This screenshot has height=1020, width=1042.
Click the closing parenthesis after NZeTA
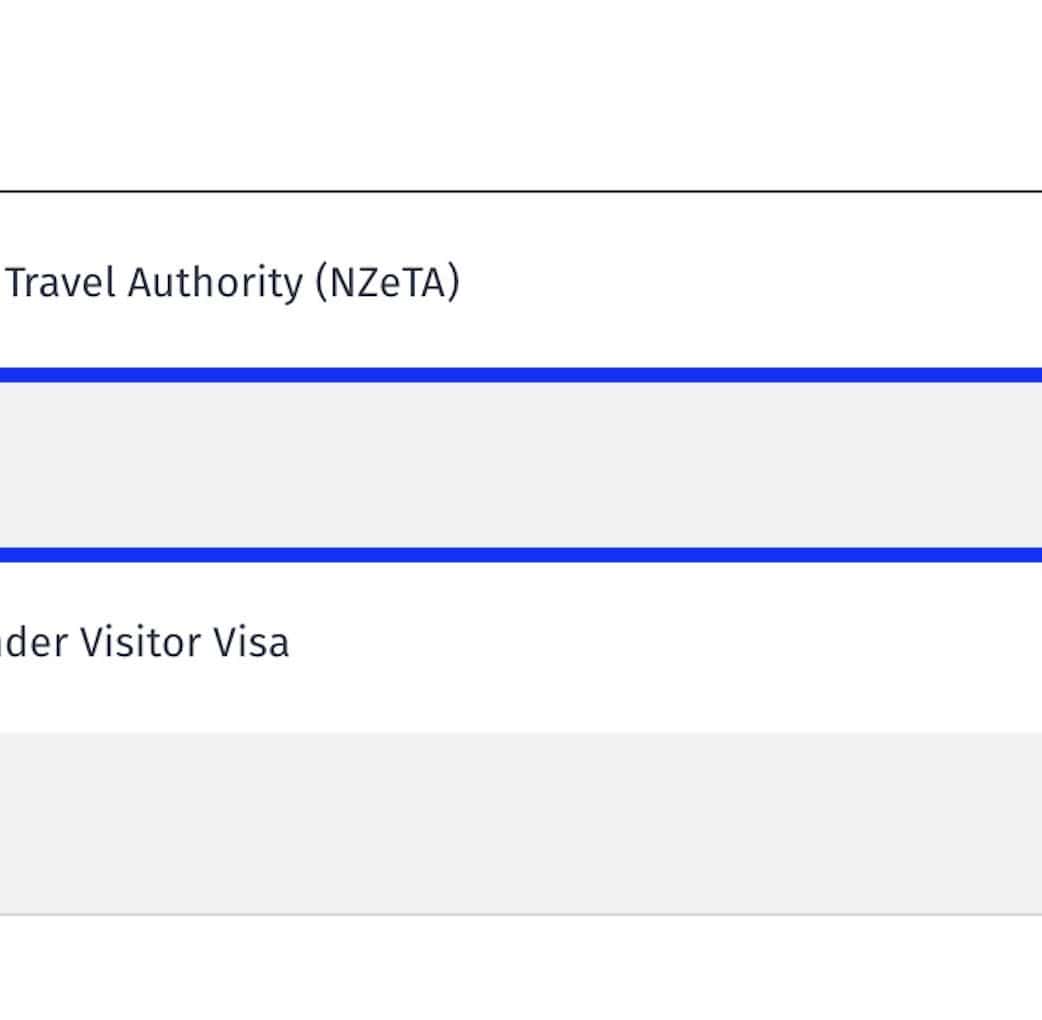tap(455, 283)
